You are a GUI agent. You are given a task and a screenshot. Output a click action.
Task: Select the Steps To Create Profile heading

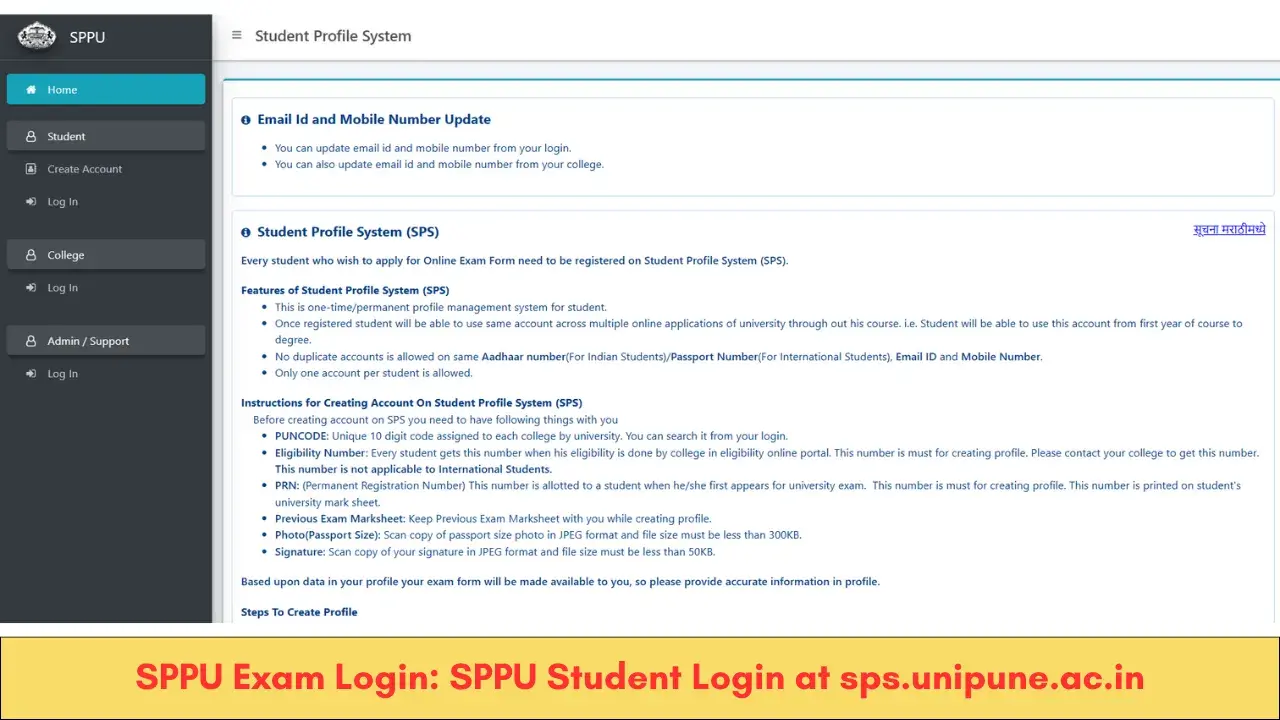coord(299,612)
